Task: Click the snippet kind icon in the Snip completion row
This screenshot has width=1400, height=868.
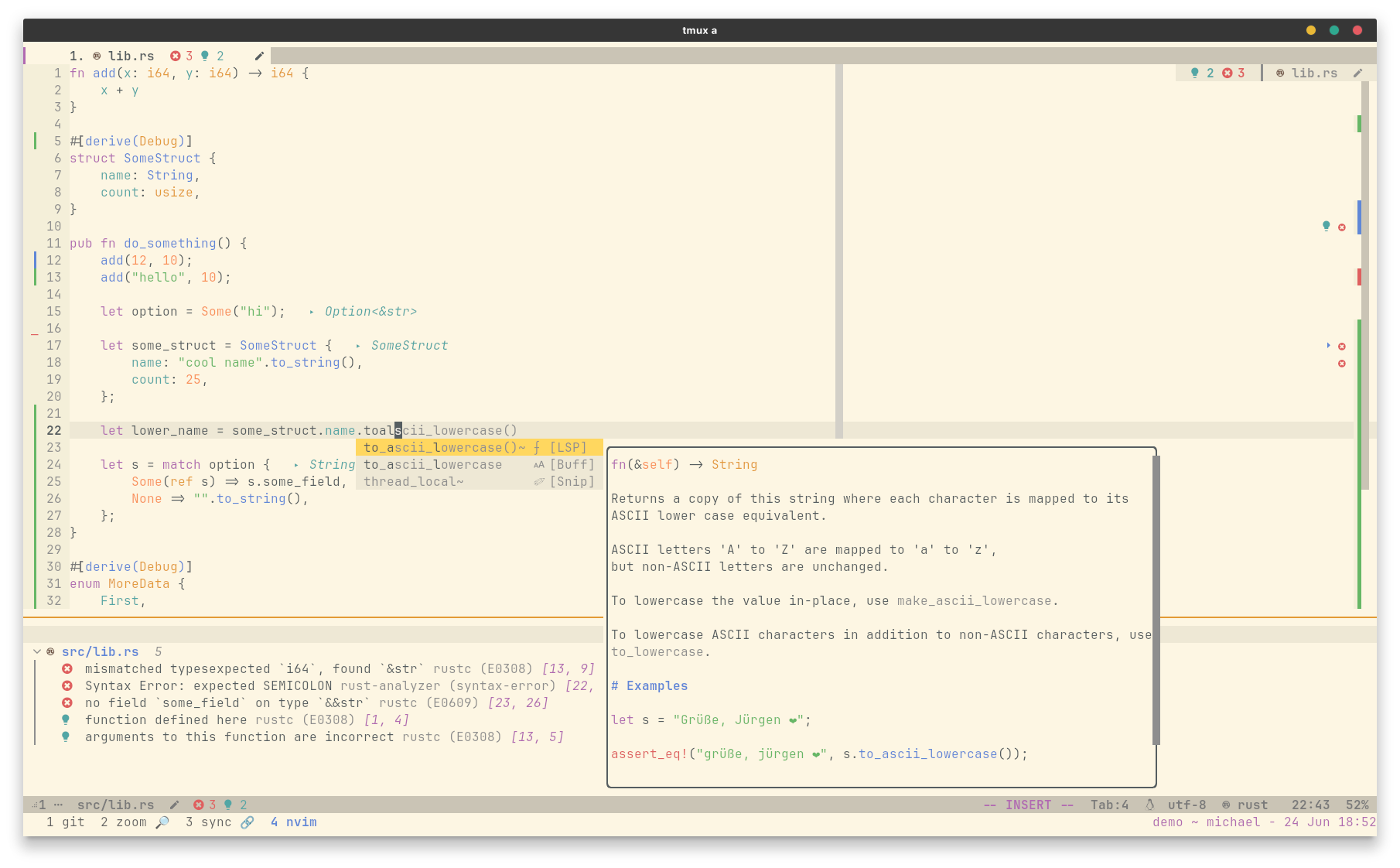Action: point(539,481)
